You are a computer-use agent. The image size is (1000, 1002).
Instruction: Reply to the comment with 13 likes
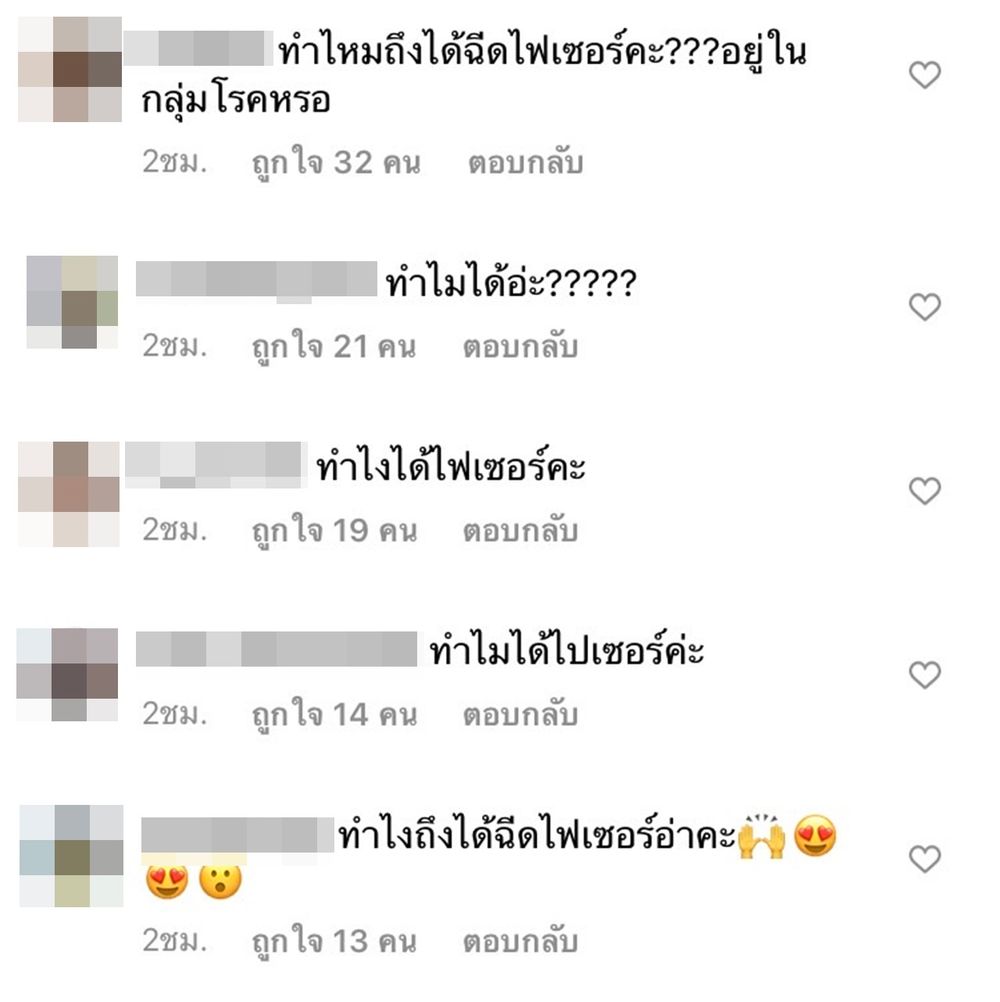click(x=520, y=941)
